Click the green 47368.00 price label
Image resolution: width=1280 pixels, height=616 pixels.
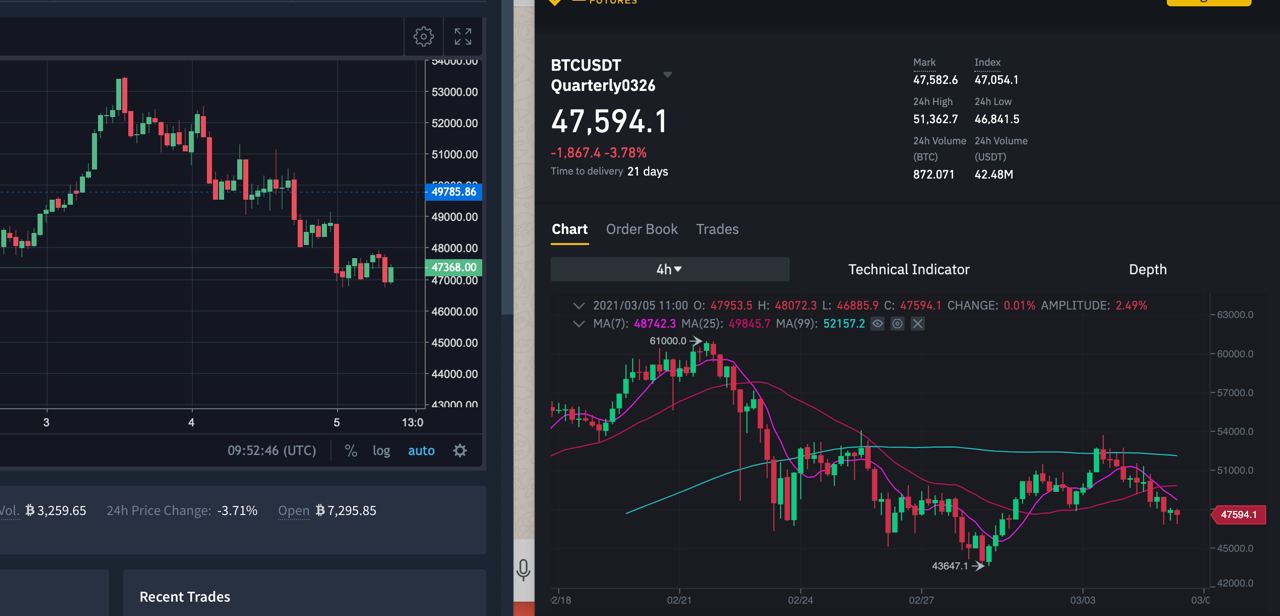click(454, 268)
